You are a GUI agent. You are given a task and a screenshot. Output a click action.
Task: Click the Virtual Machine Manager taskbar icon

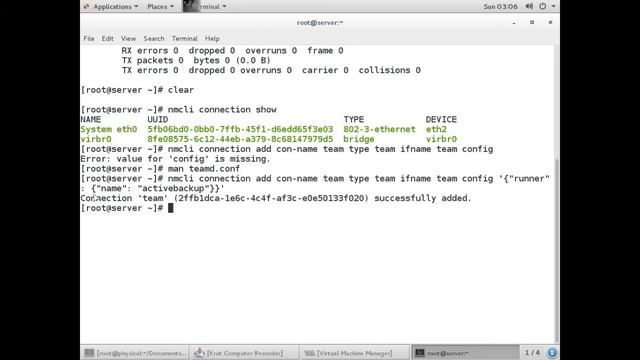[x=309, y=353]
